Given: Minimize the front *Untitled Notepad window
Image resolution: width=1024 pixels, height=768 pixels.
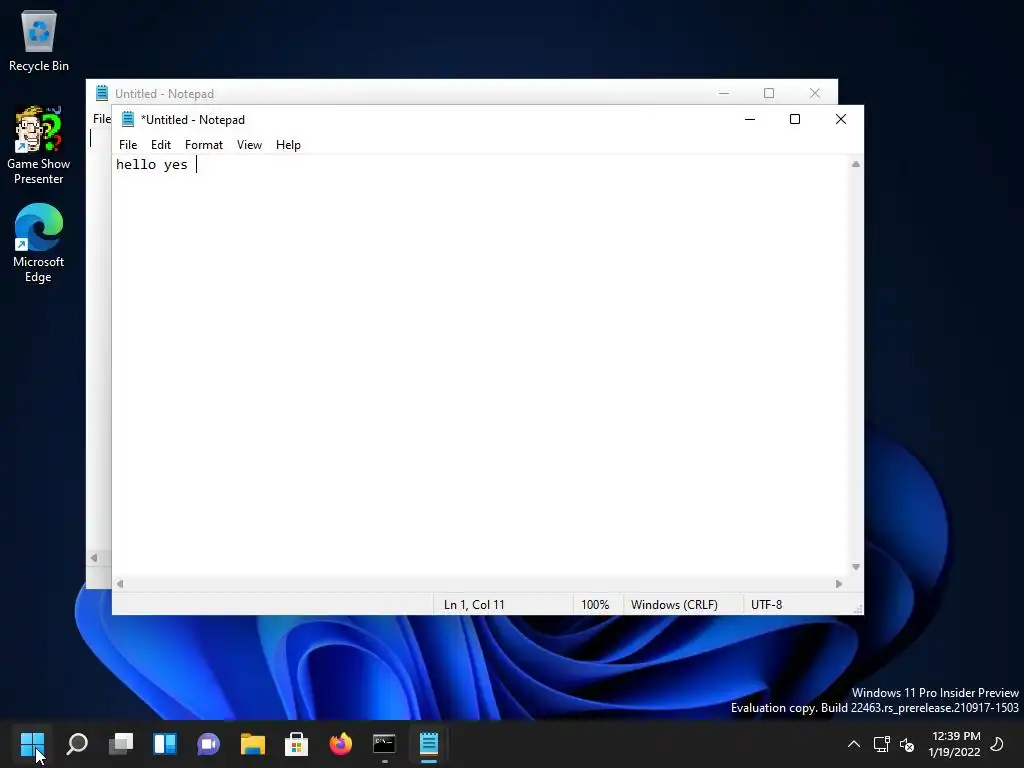Looking at the screenshot, I should coord(750,119).
